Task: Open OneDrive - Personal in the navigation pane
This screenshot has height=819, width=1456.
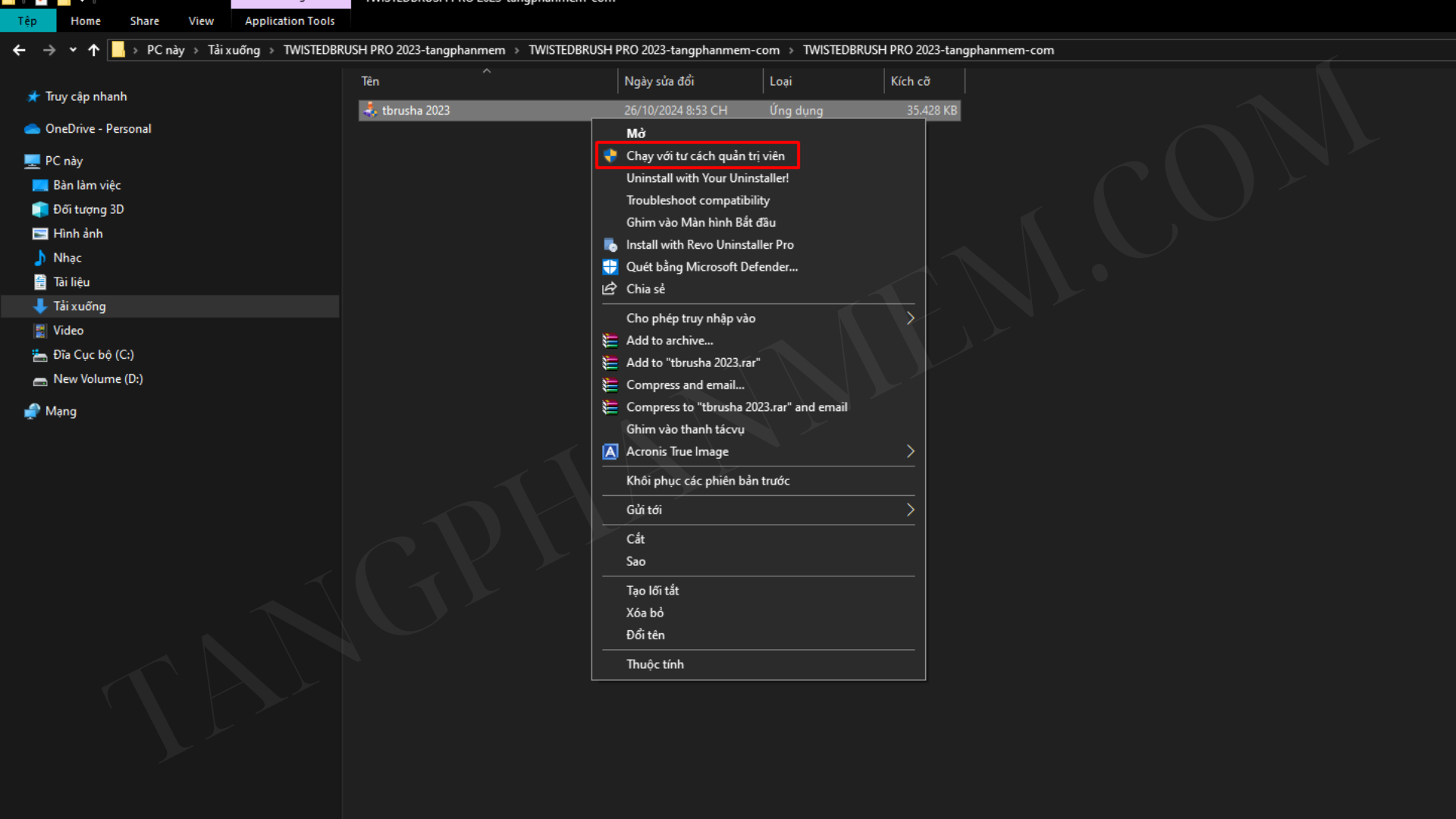Action: point(98,129)
